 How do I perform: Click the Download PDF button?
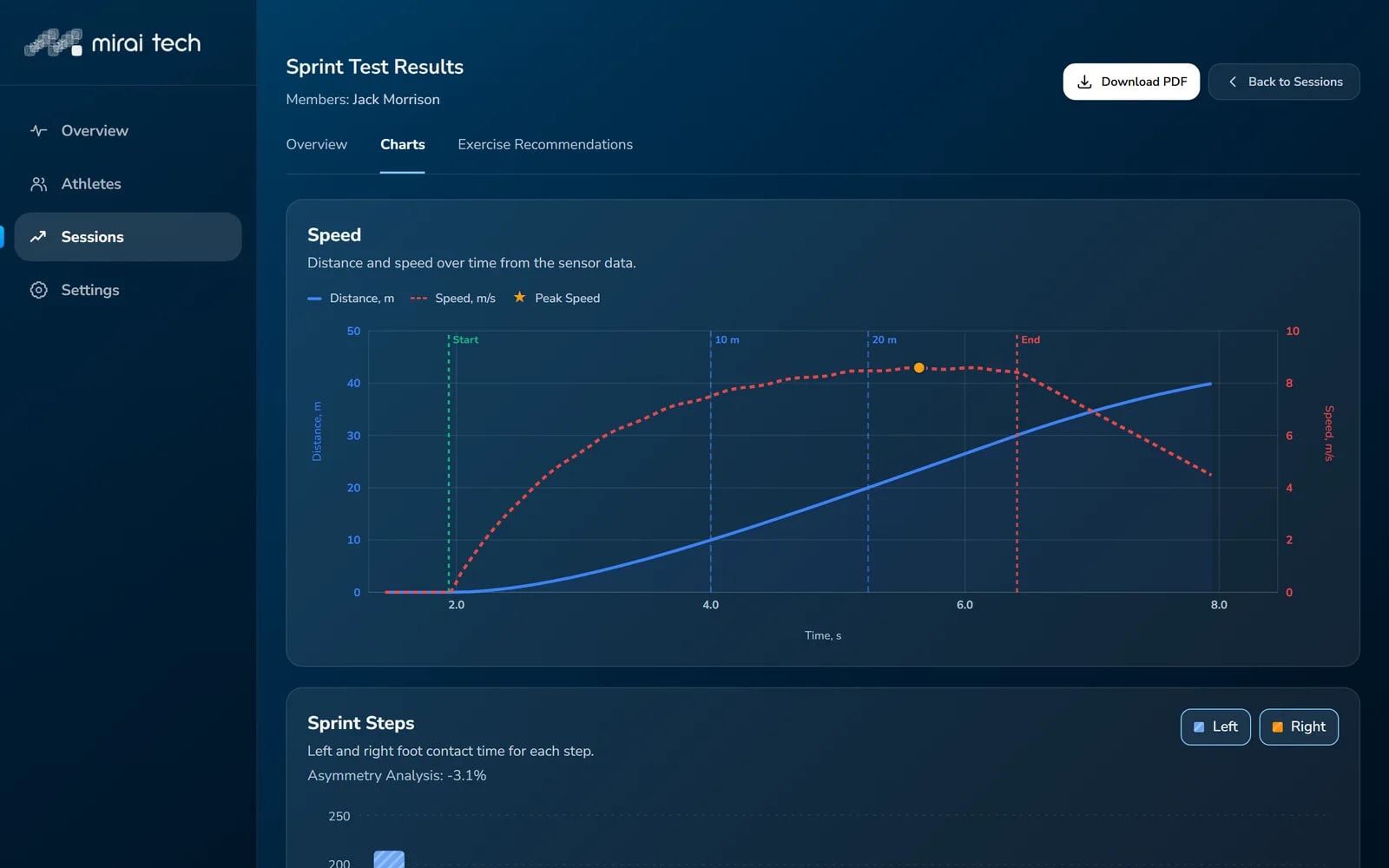[x=1131, y=82]
